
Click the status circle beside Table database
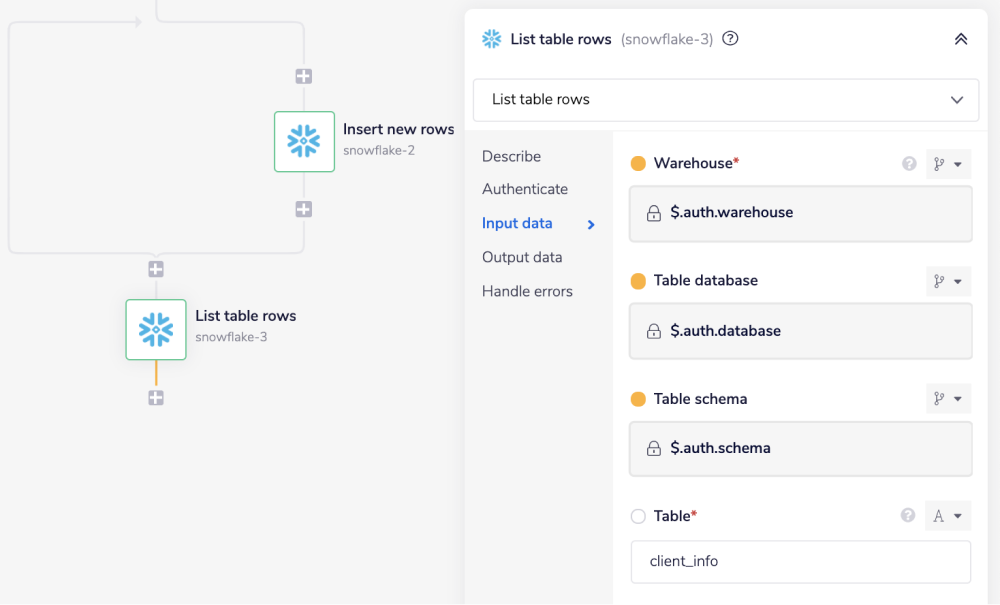[640, 281]
